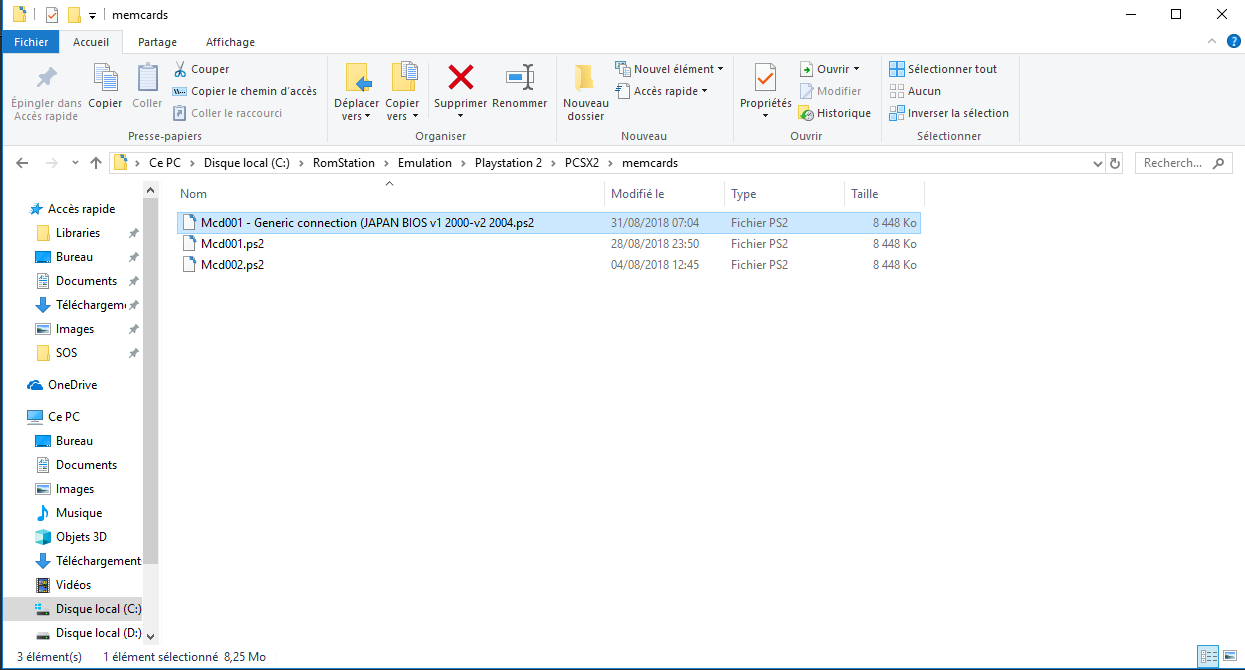
Task: Open the Déplacer vers dropdown
Action: point(356,110)
